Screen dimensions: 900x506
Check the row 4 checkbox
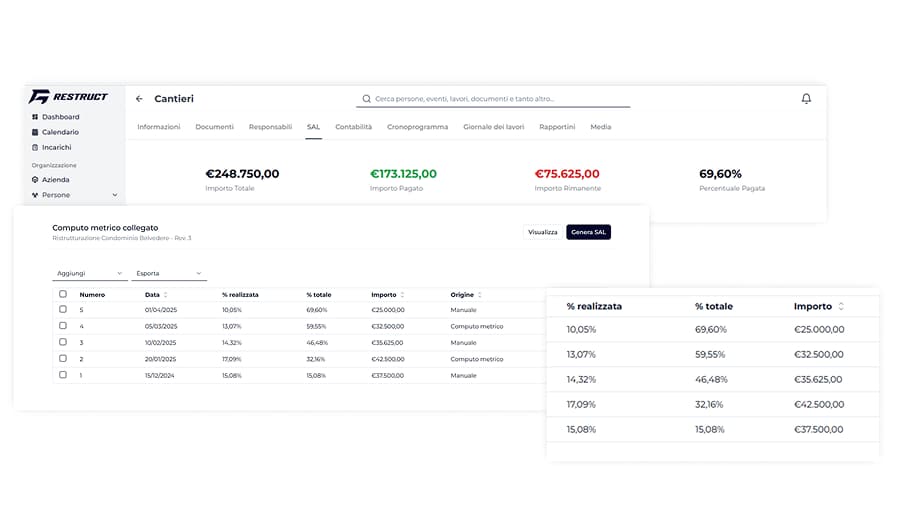63,326
